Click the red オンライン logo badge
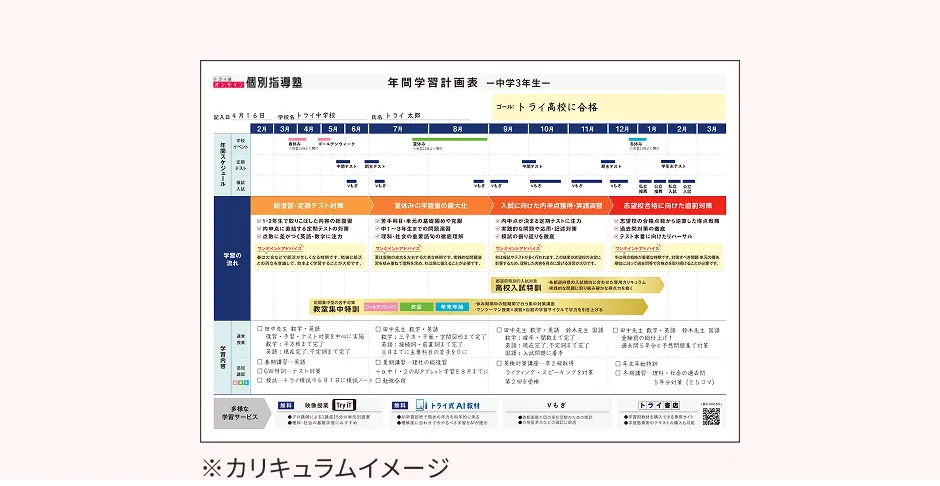Image resolution: width=940 pixels, height=486 pixels. [x=228, y=85]
